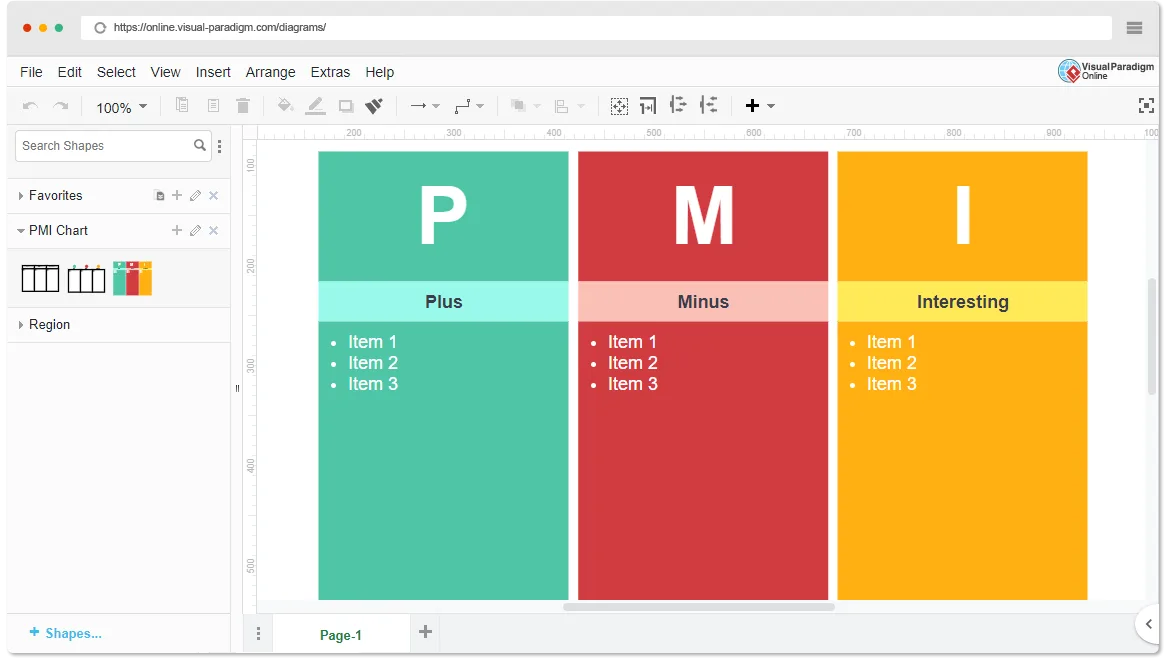
Task: Click the copy icon in the toolbar
Action: (x=182, y=105)
